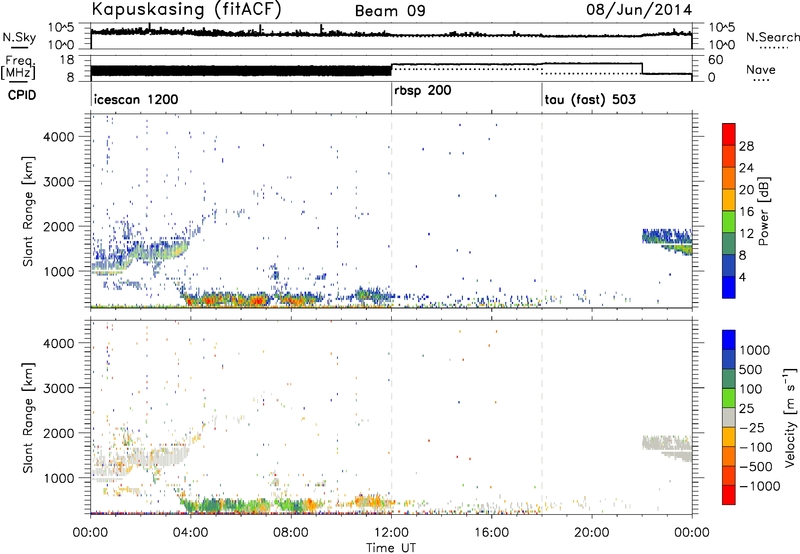Image resolution: width=800 pixels, height=554 pixels.
Task: Click the '4000' tick on the power panel axis
Action: point(59,137)
